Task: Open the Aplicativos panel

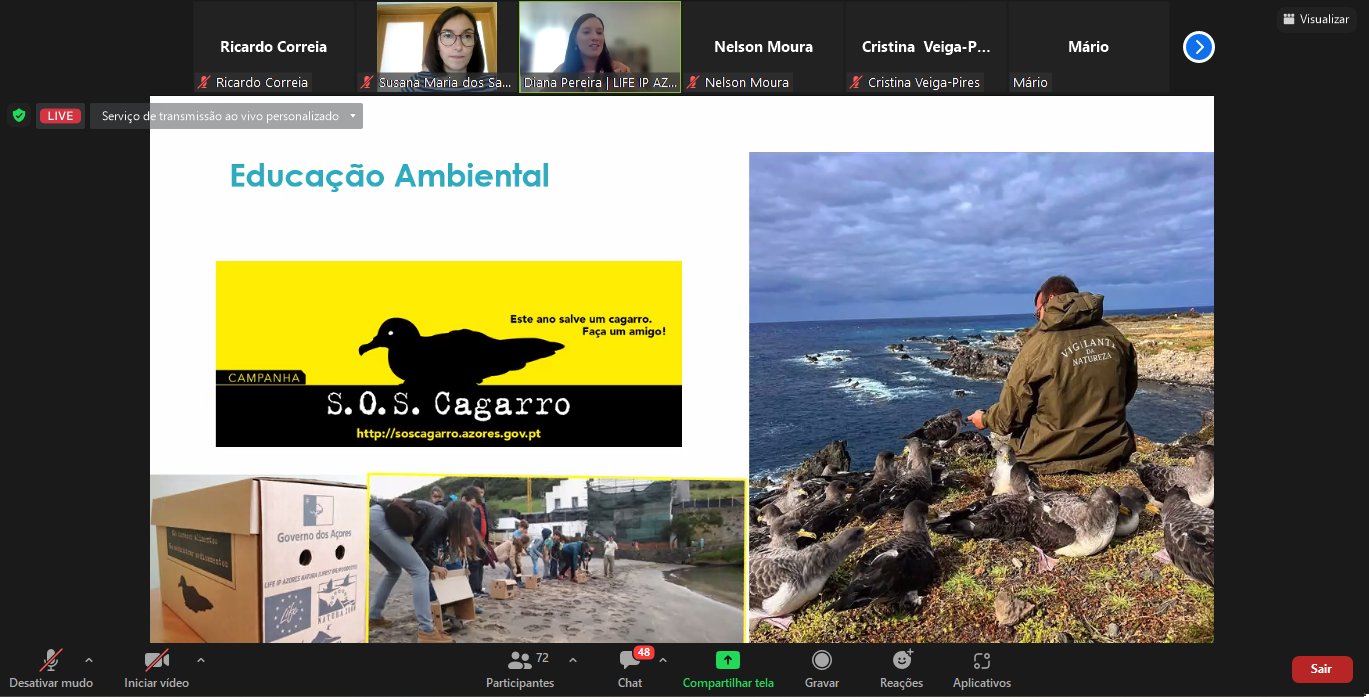Action: pos(981,661)
